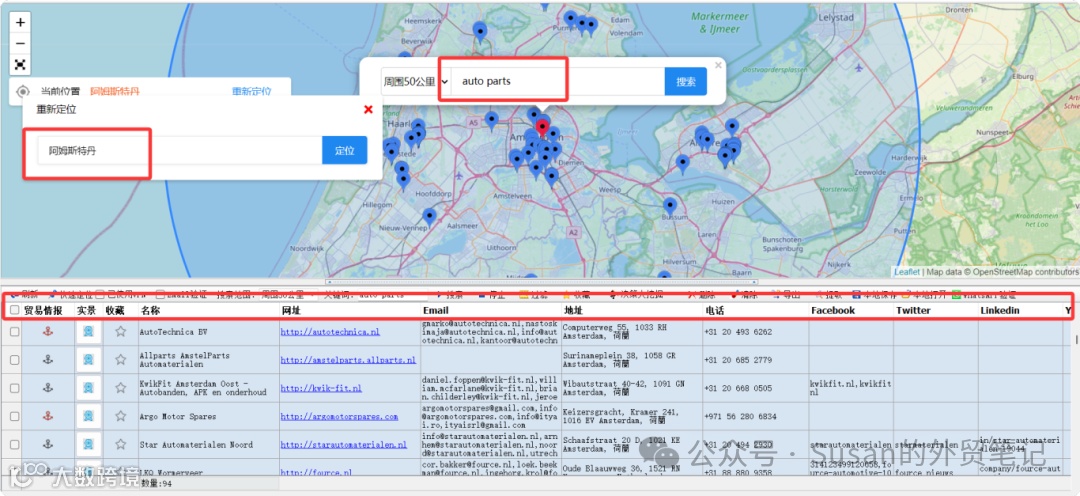Viewport: 1080px width, 496px height.
Task: Open trade intelligence anchor for AutoTechnica BV
Action: (x=48, y=331)
